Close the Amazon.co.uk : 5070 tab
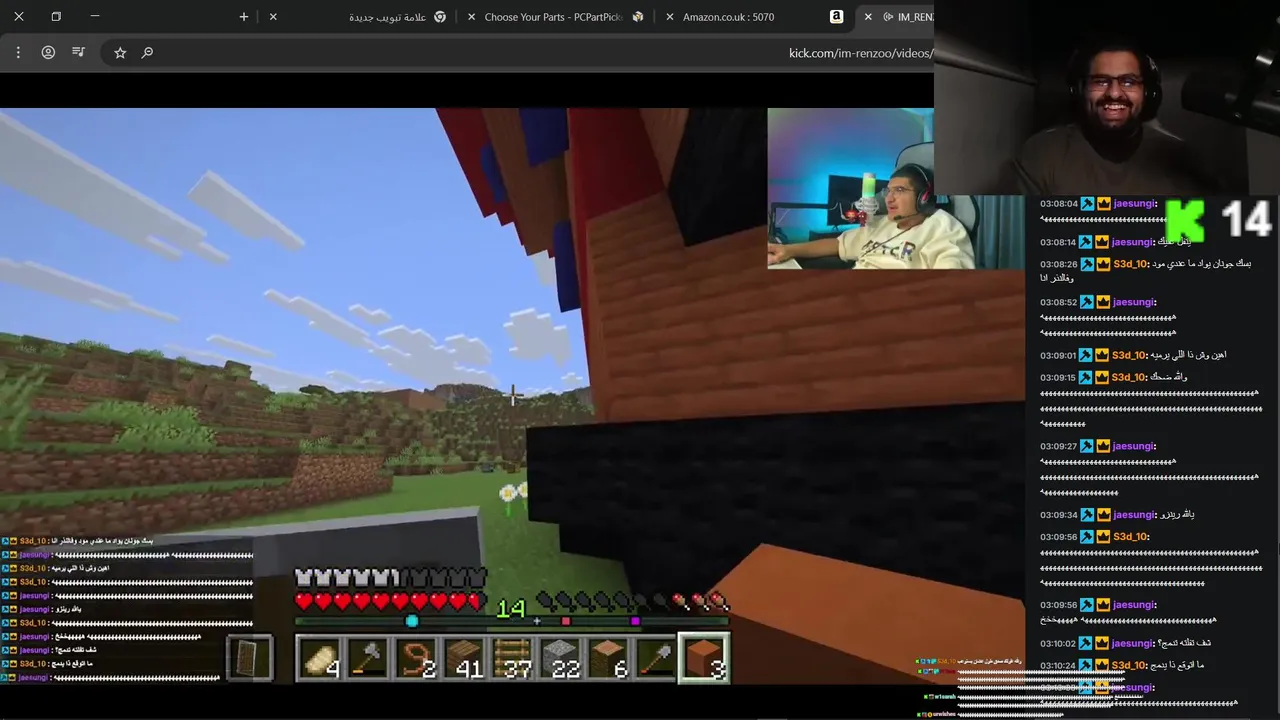Viewport: 1280px width, 720px height. (670, 17)
